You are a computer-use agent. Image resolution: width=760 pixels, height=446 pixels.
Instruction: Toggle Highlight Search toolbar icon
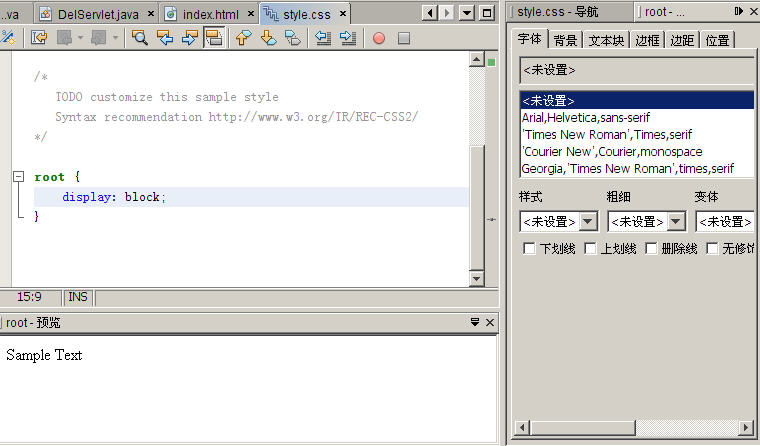(213, 38)
